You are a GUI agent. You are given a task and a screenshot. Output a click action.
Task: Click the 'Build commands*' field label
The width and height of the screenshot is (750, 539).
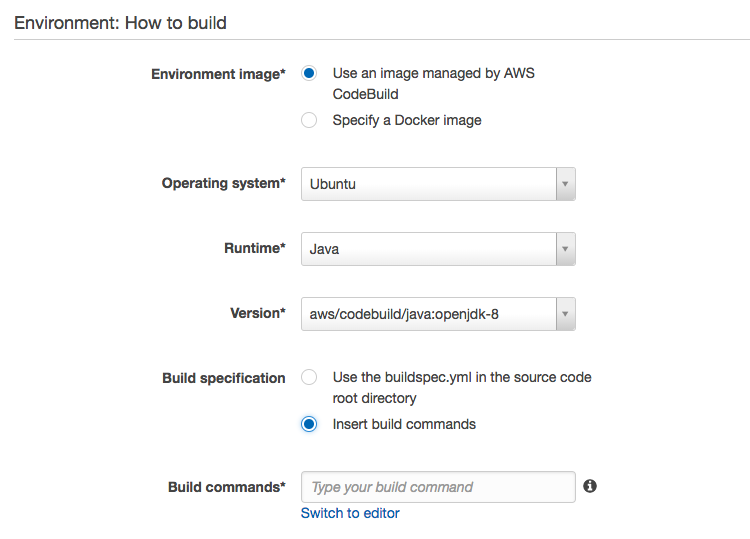click(x=226, y=487)
